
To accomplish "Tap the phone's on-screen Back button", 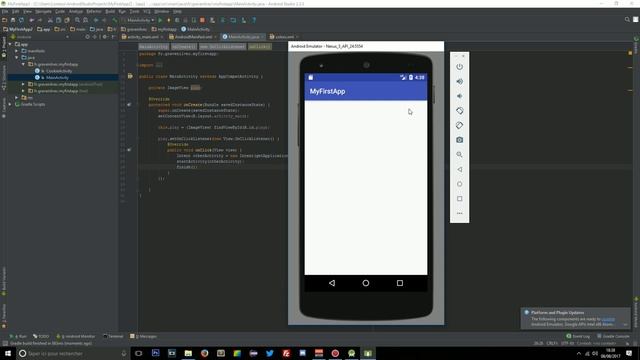I will [332, 283].
